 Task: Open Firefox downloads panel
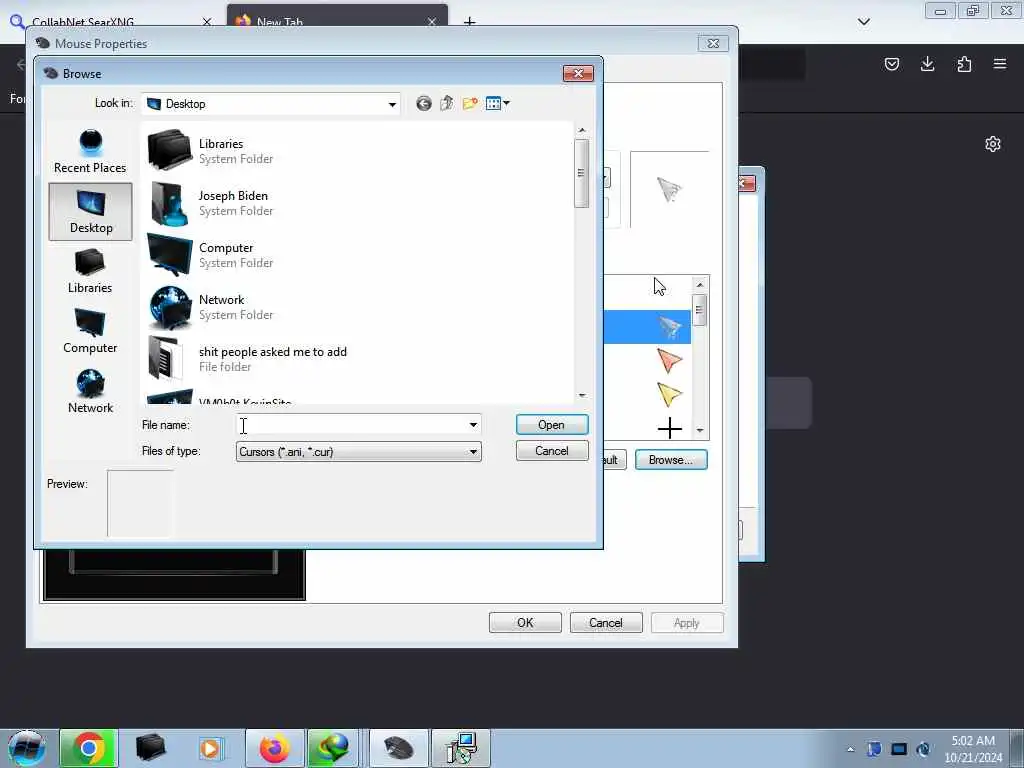pyautogui.click(x=927, y=64)
